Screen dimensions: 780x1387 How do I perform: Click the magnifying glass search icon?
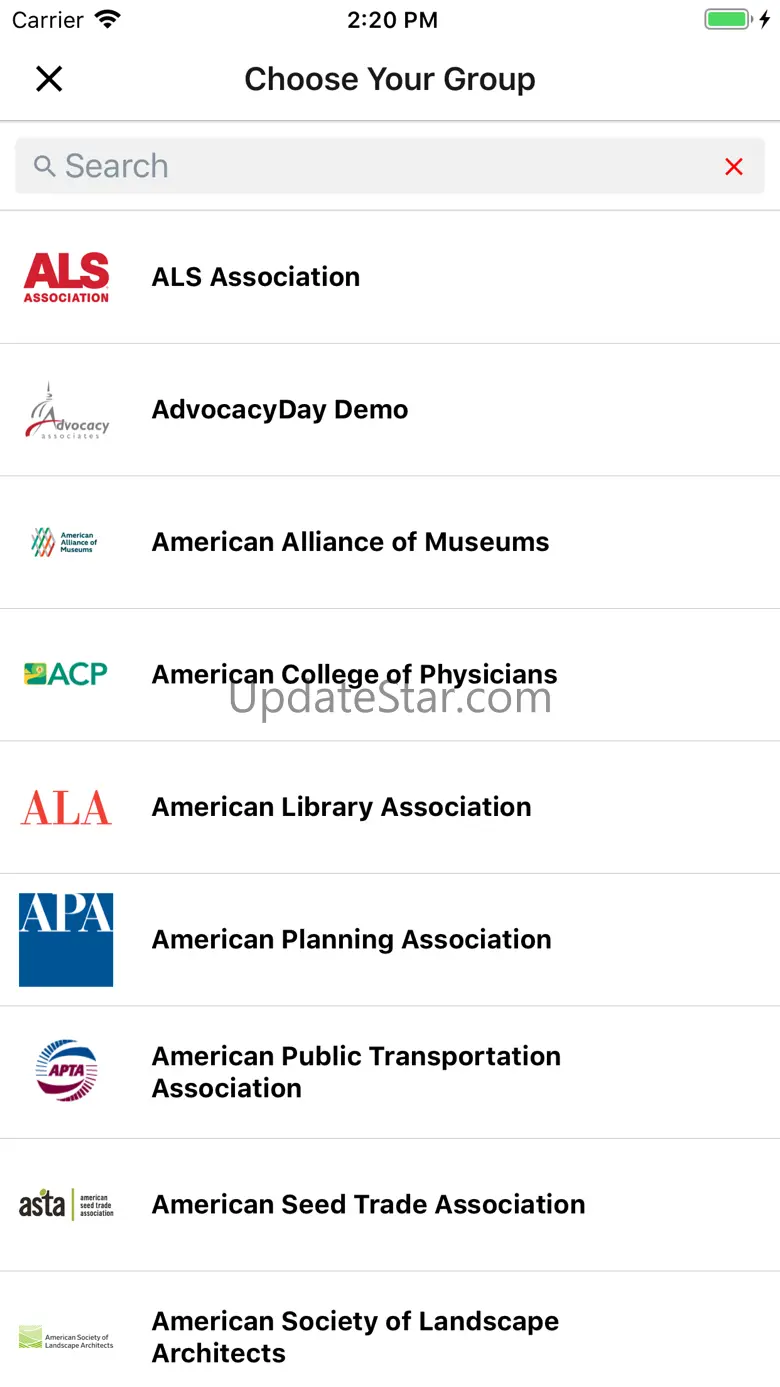[44, 166]
